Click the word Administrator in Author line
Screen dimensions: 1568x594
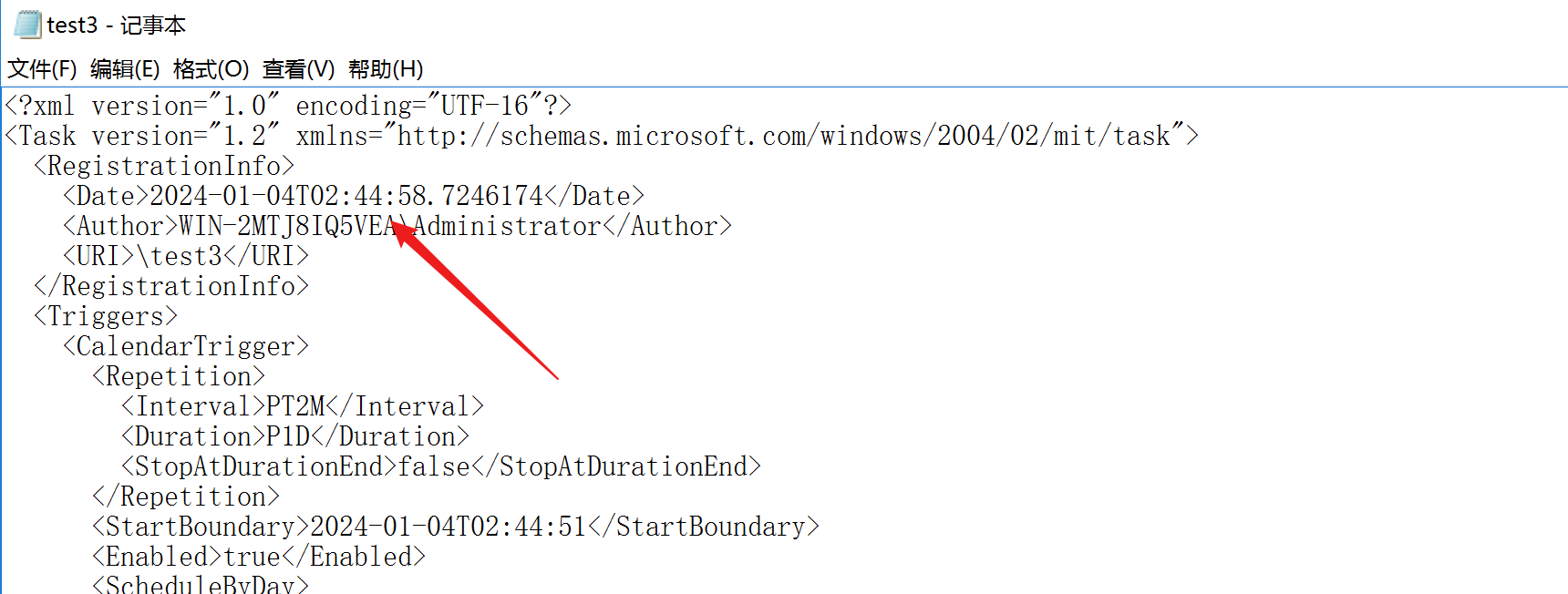(x=508, y=226)
